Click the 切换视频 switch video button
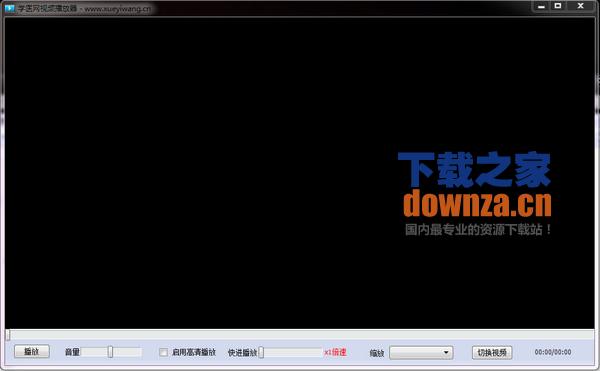This screenshot has height=371, width=600. [492, 353]
